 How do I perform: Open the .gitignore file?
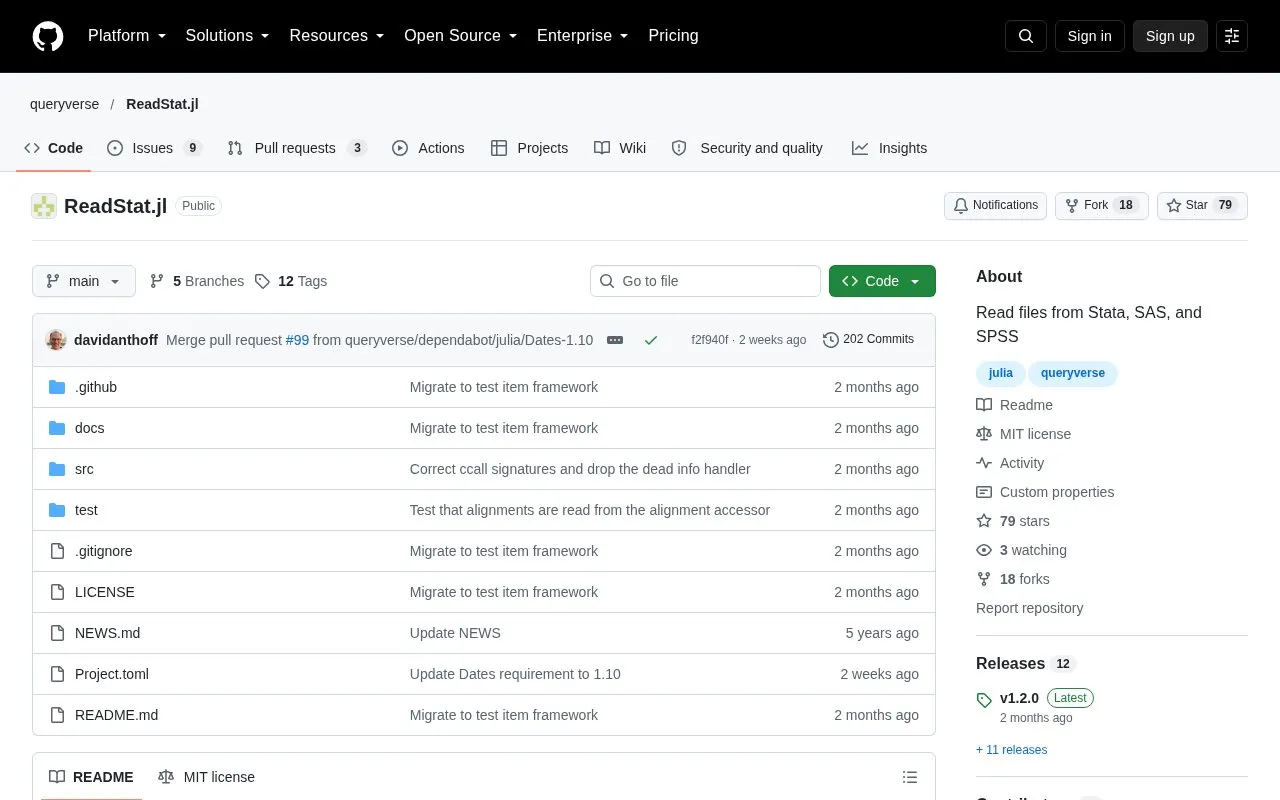click(x=103, y=551)
